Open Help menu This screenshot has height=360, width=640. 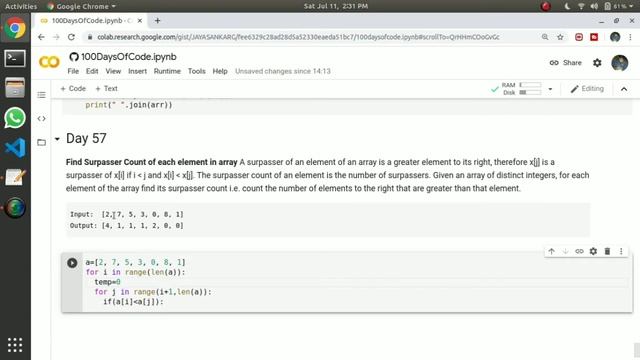(x=220, y=71)
